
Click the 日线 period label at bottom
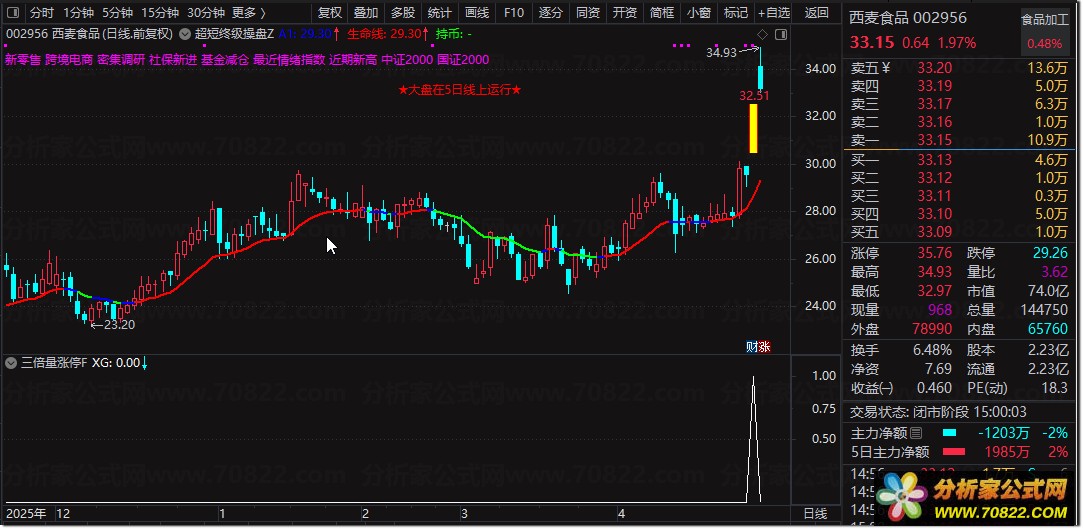(x=815, y=514)
